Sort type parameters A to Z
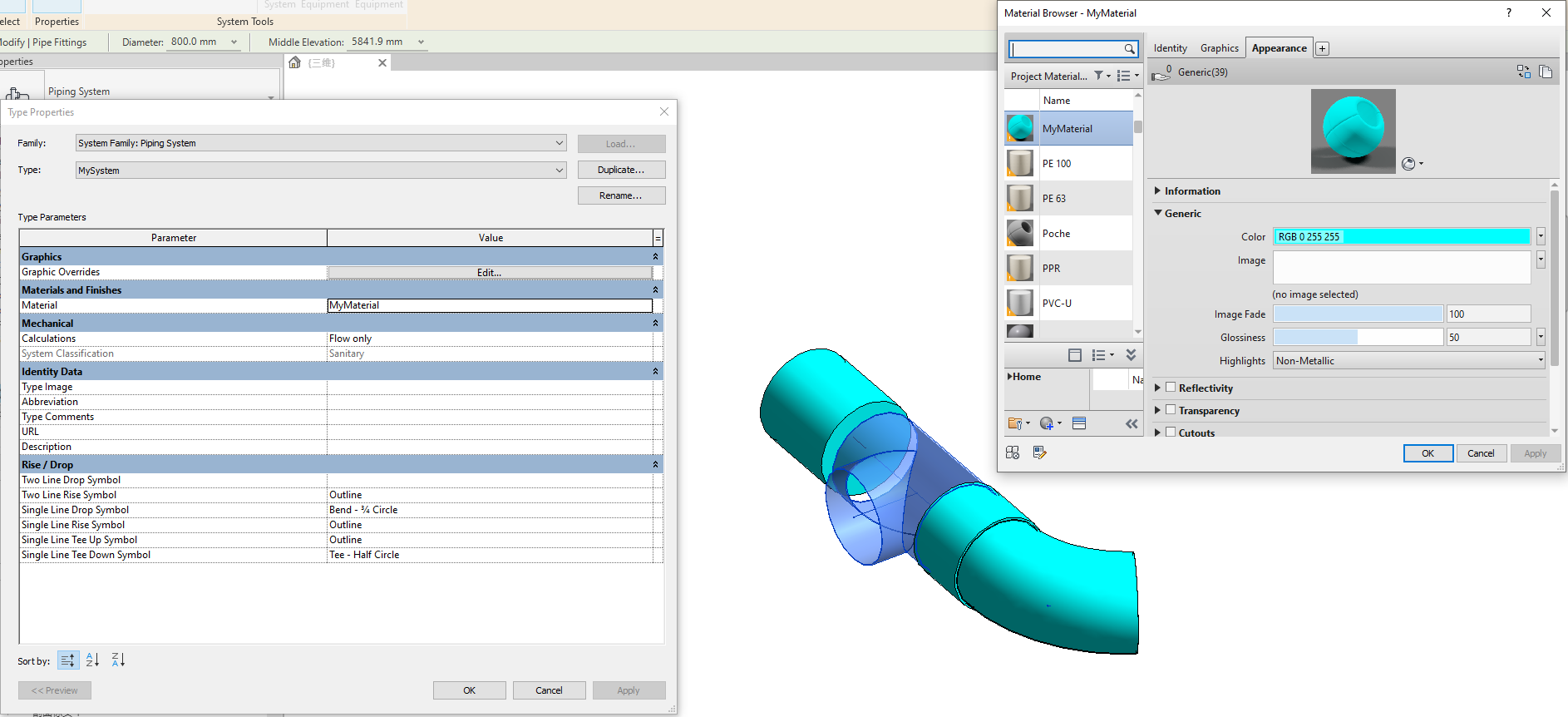Image resolution: width=1568 pixels, height=717 pixels. pyautogui.click(x=92, y=660)
